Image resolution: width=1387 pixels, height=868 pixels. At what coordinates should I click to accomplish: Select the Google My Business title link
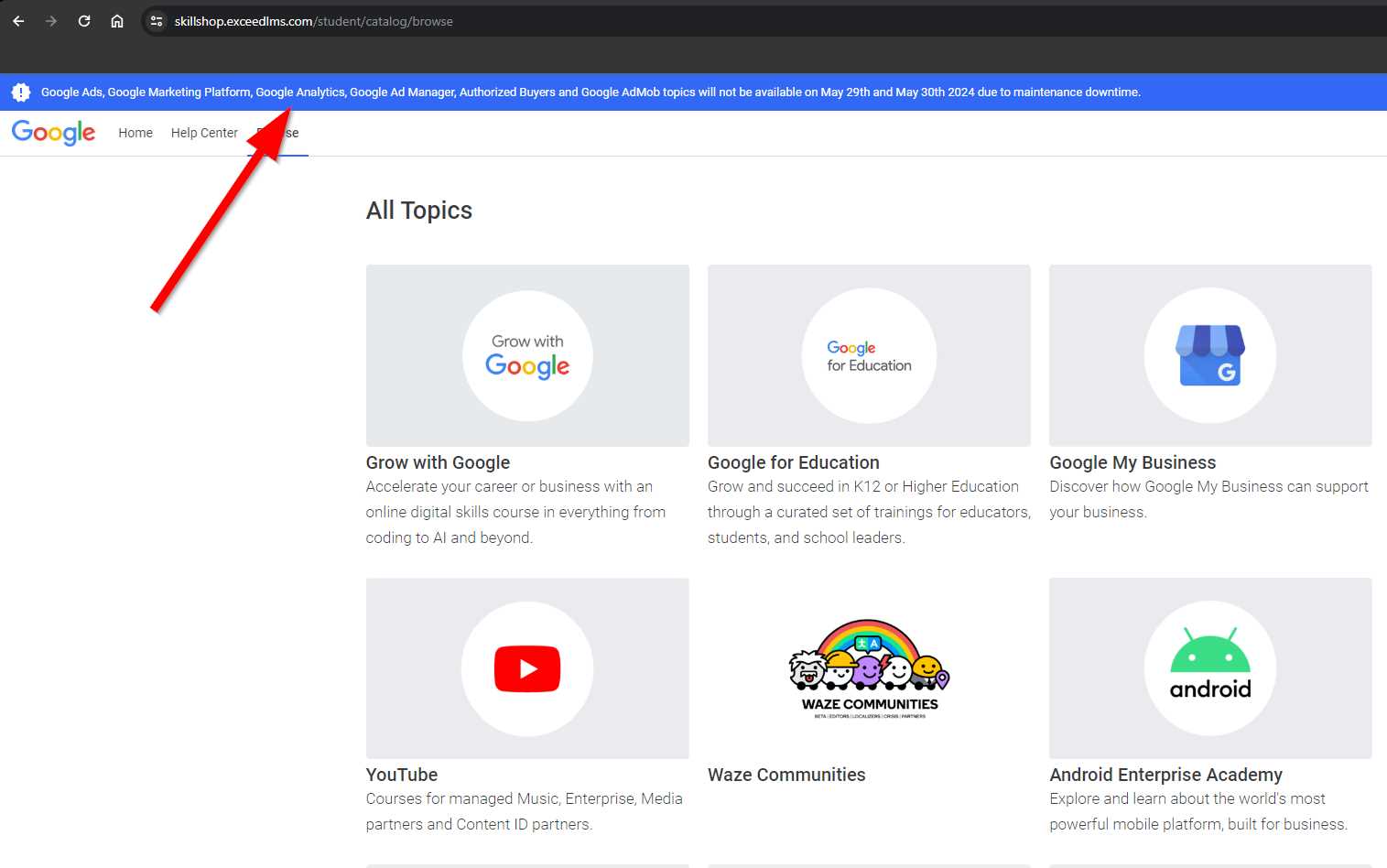[x=1132, y=462]
